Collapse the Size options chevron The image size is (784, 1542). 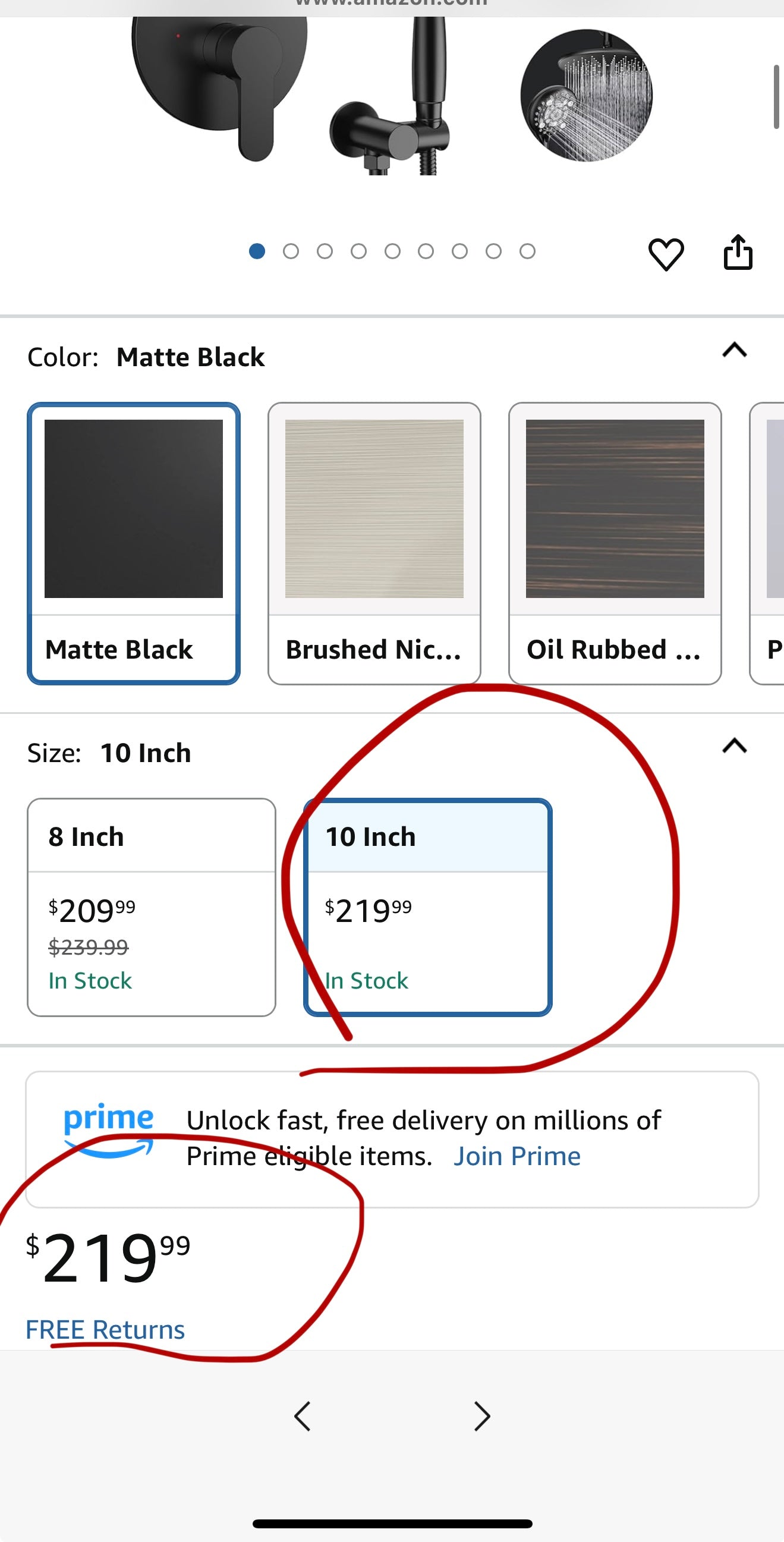pyautogui.click(x=734, y=746)
